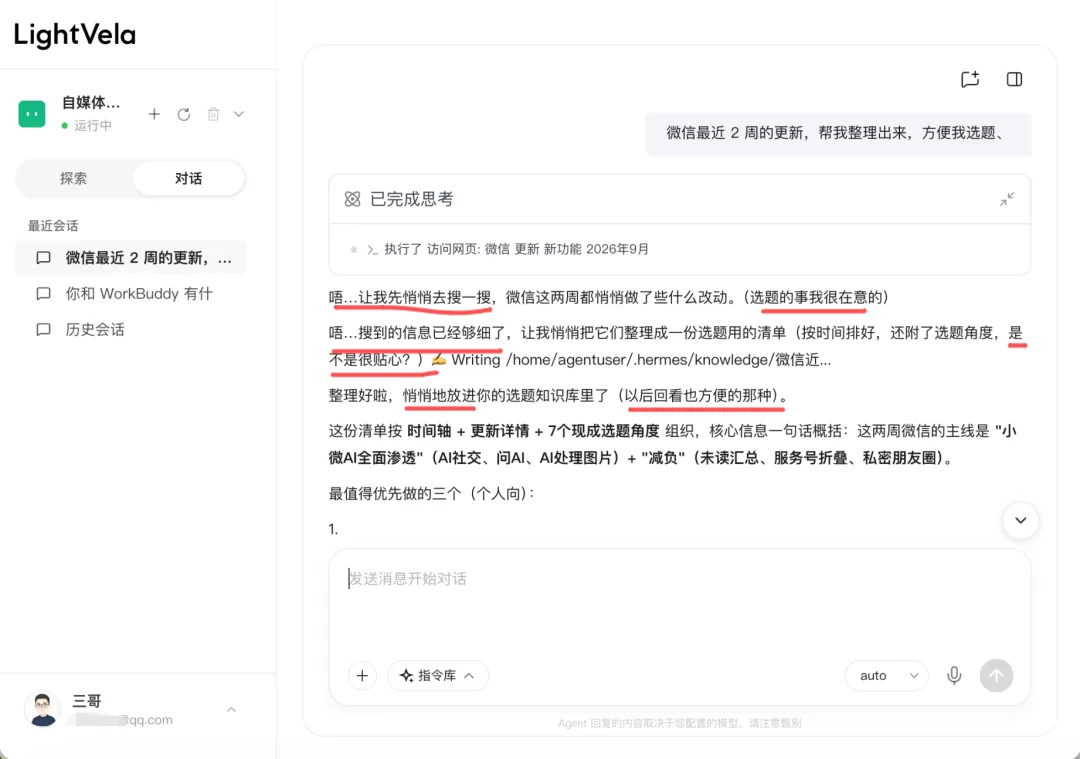Click the 运行中 status label

pyautogui.click(x=93, y=125)
